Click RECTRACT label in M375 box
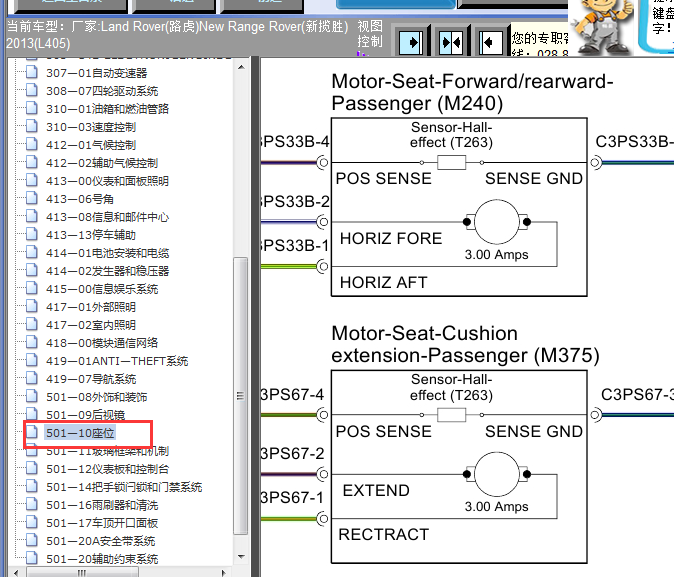Image resolution: width=674 pixels, height=577 pixels. pos(383,534)
